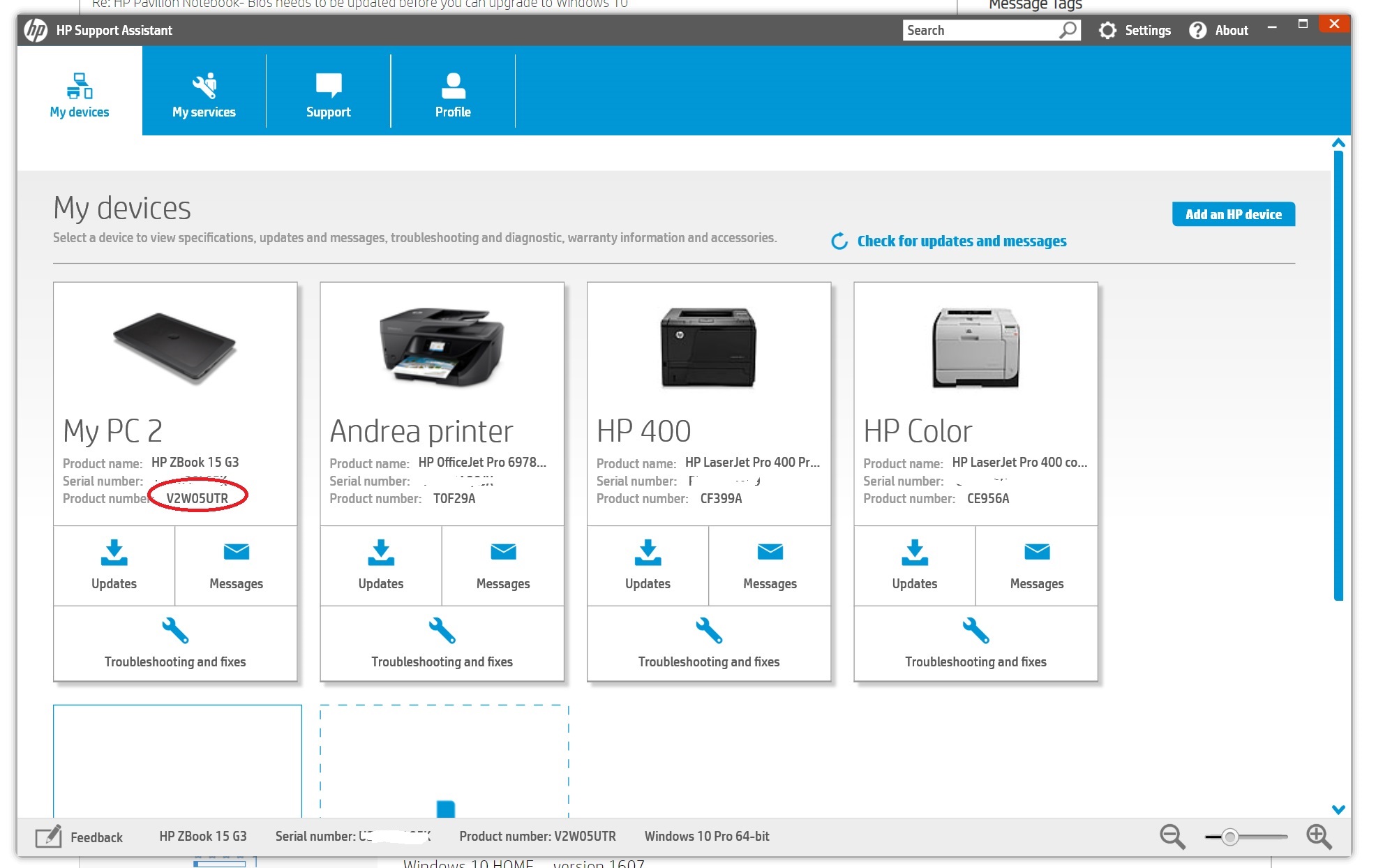Click the Feedback pencil icon

(x=48, y=837)
